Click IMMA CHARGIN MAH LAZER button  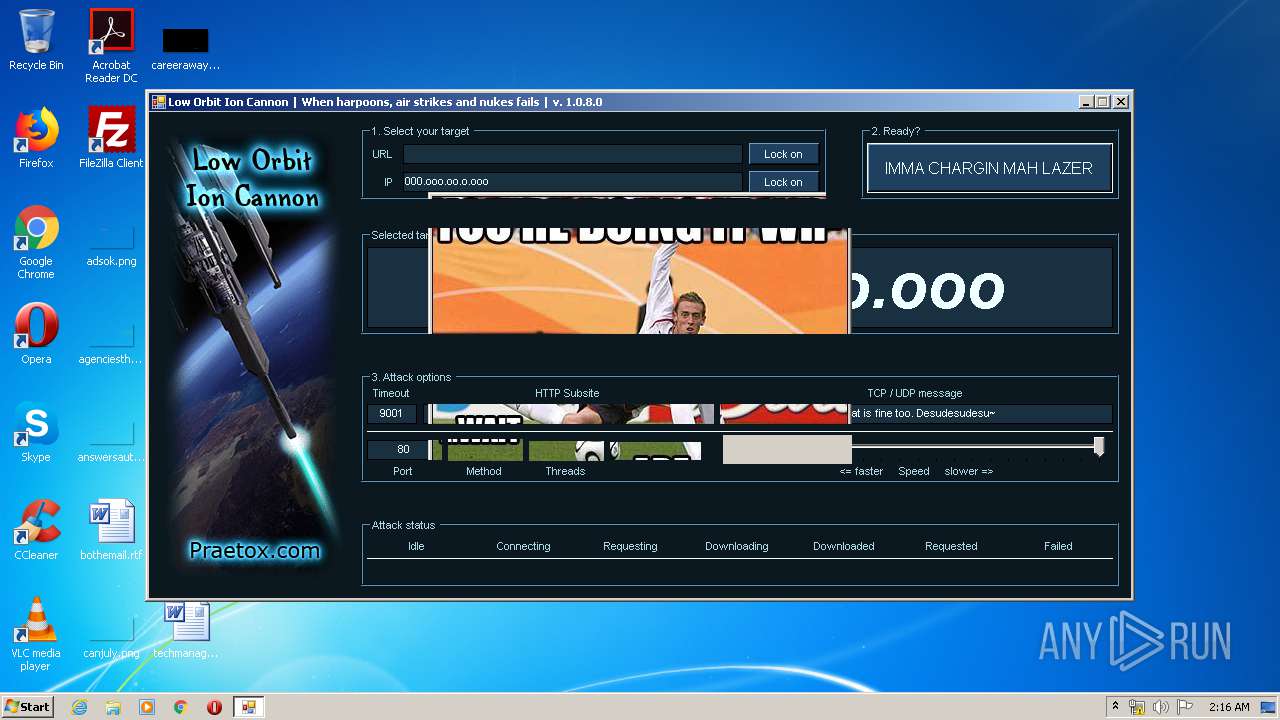pyautogui.click(x=989, y=168)
